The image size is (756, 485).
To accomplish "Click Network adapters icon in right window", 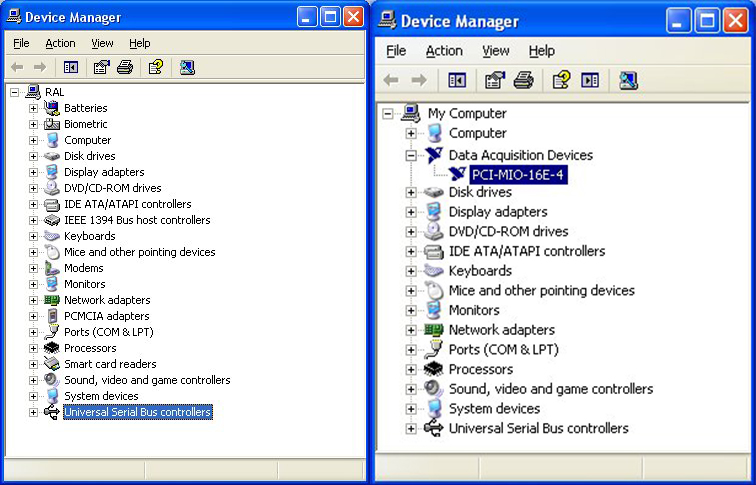I will tap(433, 330).
